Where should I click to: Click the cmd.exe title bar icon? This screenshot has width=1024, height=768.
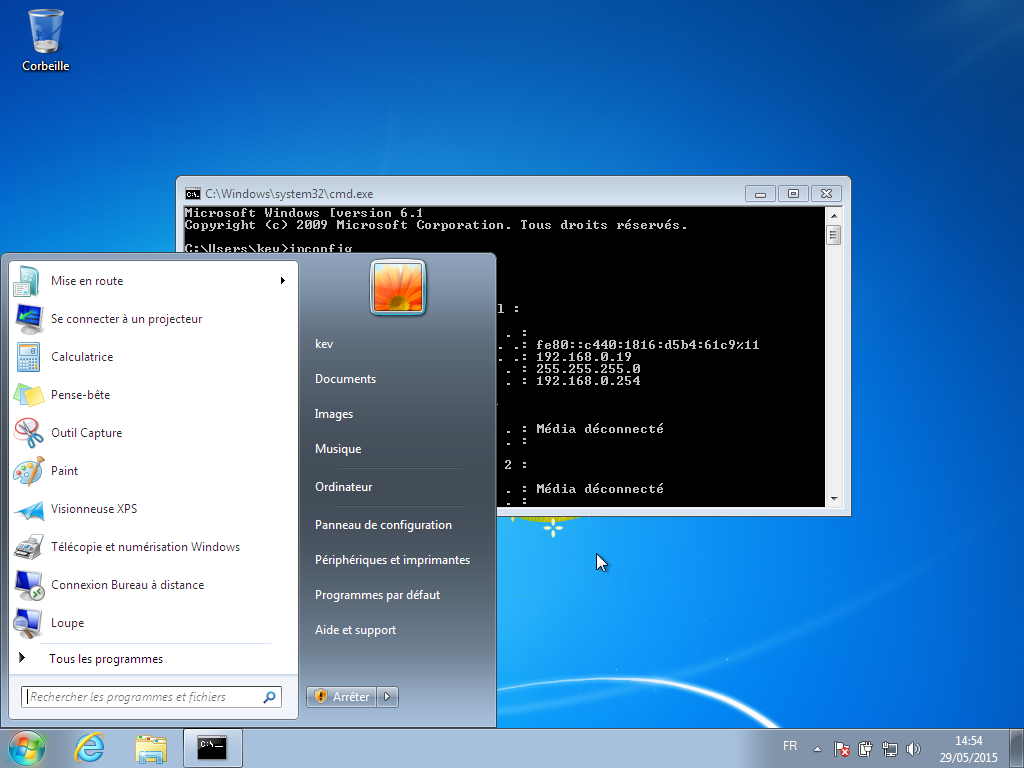coord(193,194)
